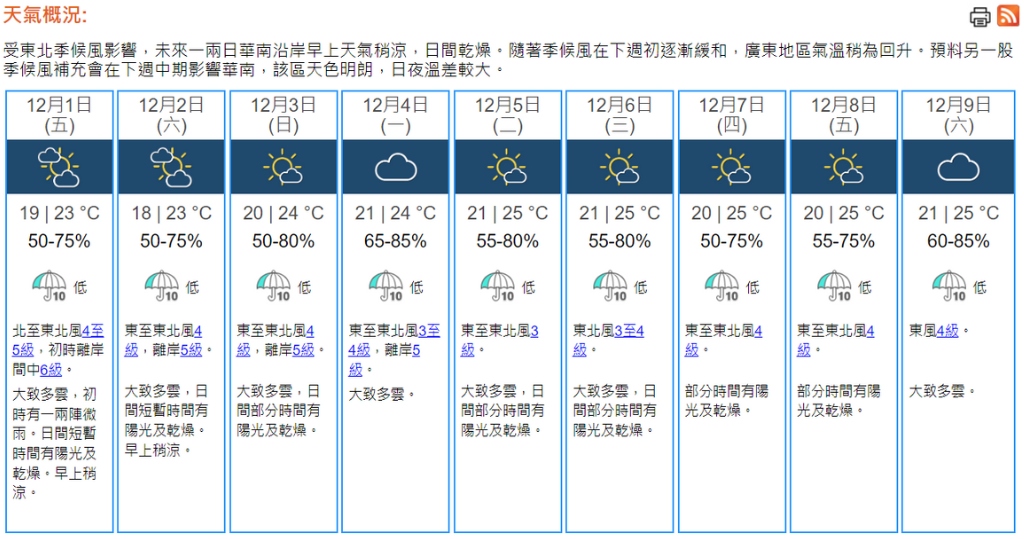The width and height of the screenshot is (1024, 539).
Task: Click the December 8 sunny-intervals weather icon
Action: click(x=843, y=167)
